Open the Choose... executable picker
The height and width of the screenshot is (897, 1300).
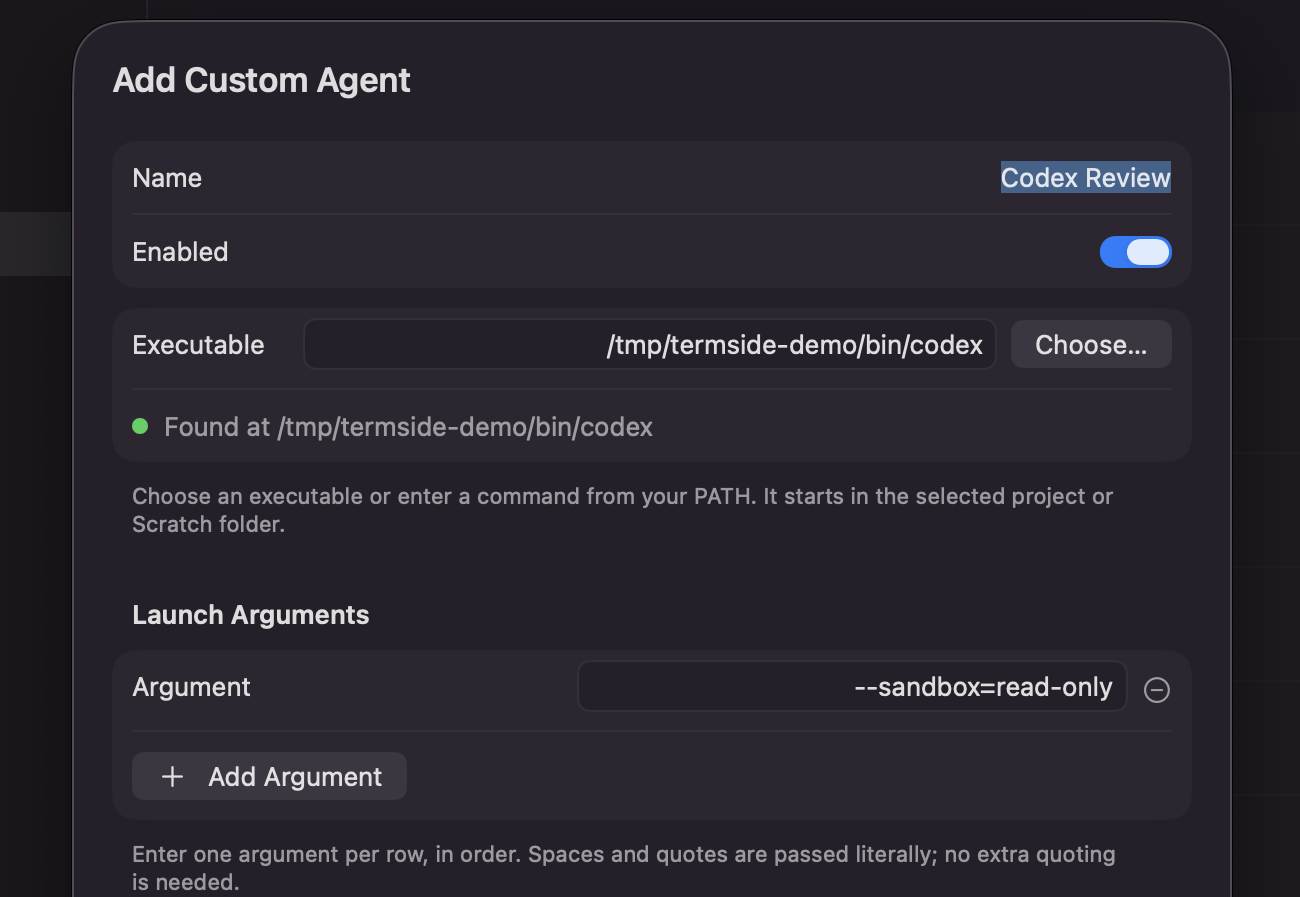pos(1091,345)
